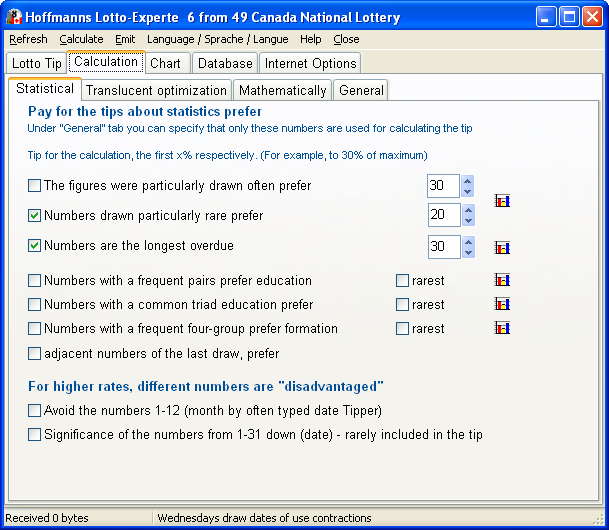
Task: Tick 'rarest' for four-group row
Action: point(402,328)
